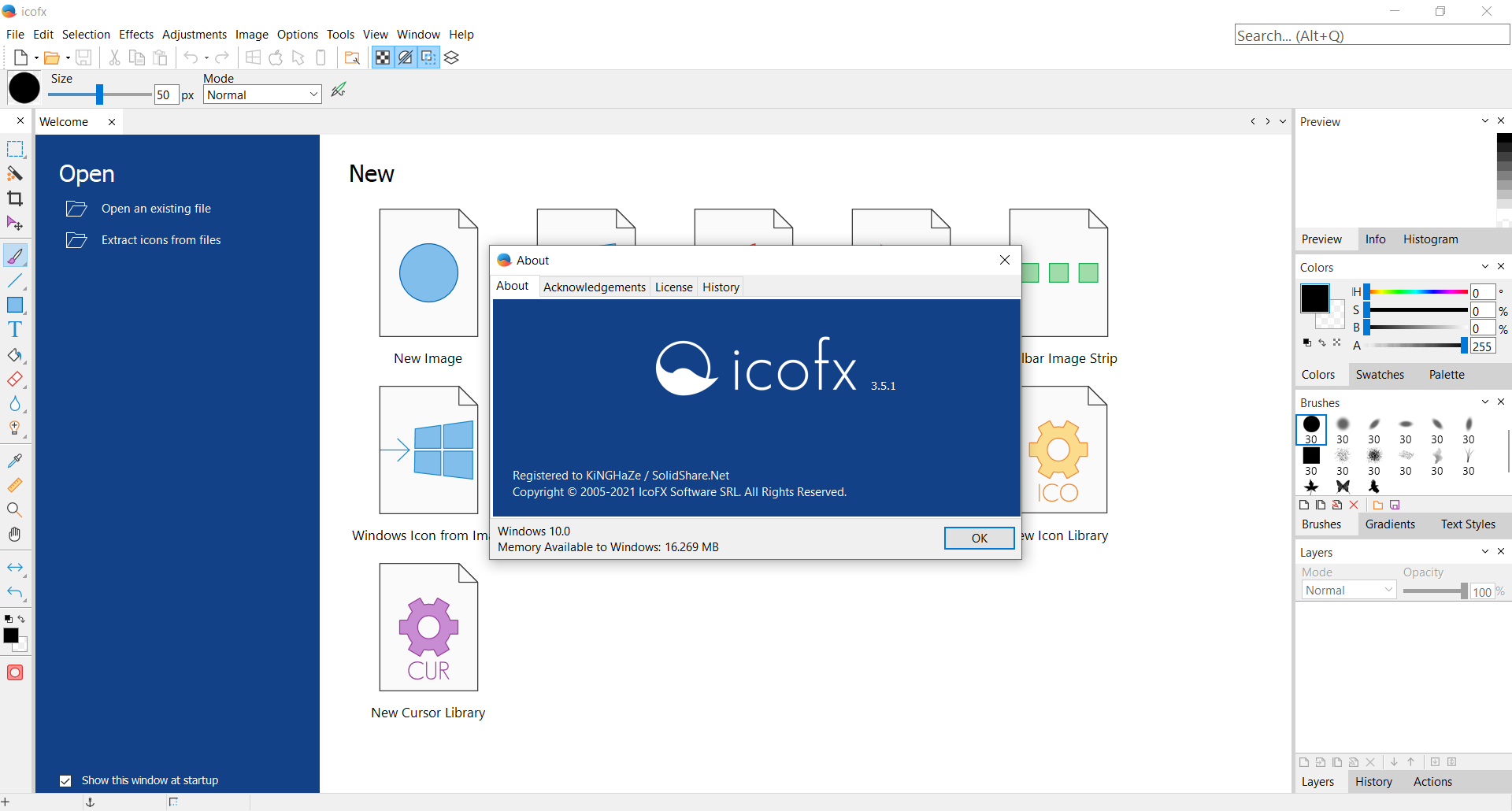
Task: Click the Save toolbar icon
Action: pos(83,57)
